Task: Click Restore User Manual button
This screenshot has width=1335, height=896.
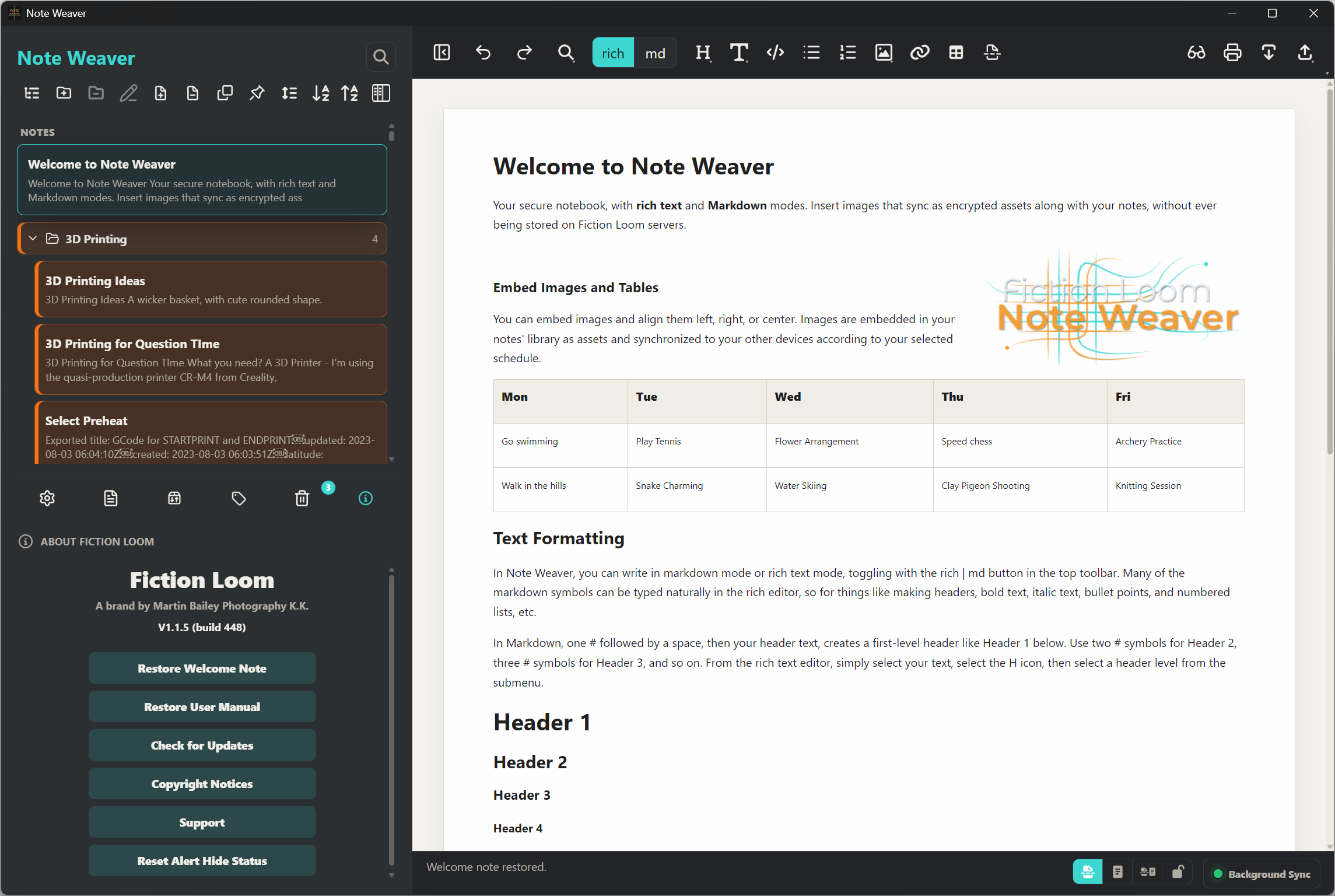Action: tap(202, 706)
